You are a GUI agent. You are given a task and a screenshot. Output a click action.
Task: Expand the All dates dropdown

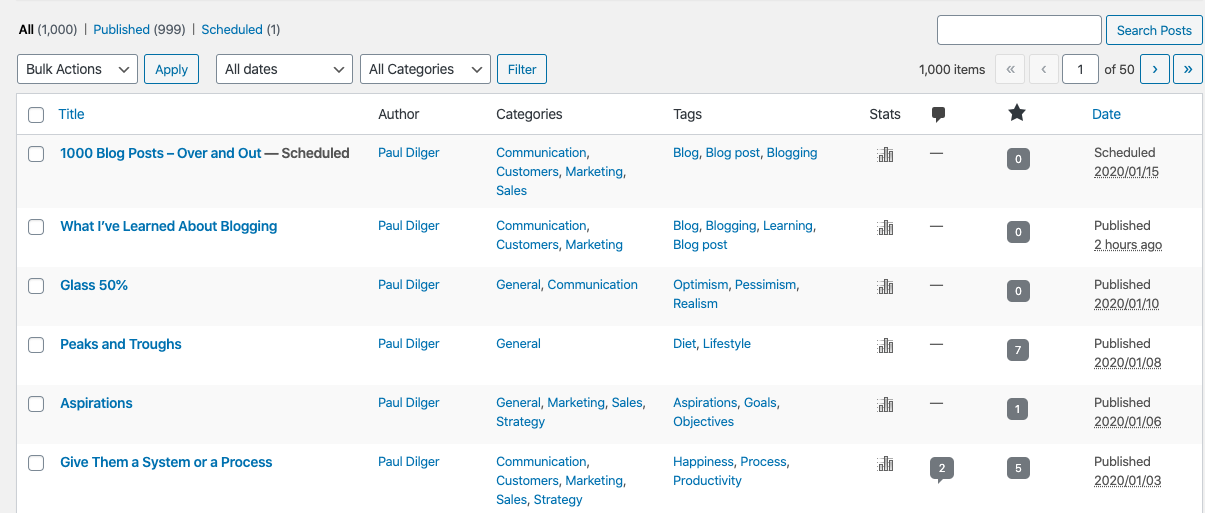284,69
